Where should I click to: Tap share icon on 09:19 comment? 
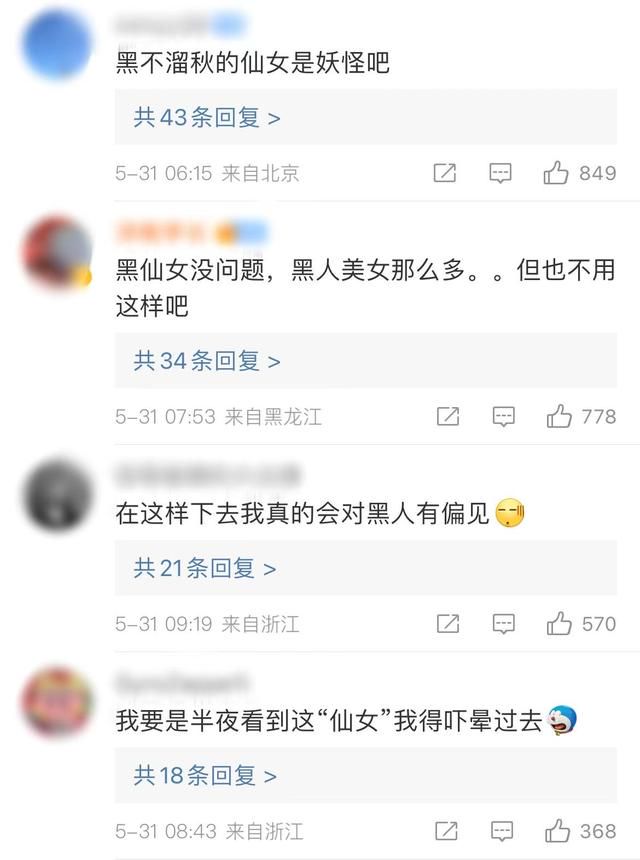448,624
